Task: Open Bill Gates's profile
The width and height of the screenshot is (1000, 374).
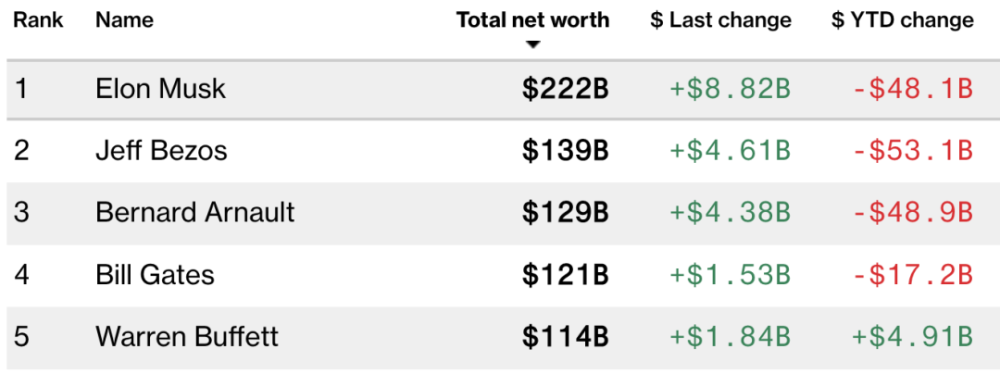Action: (155, 275)
